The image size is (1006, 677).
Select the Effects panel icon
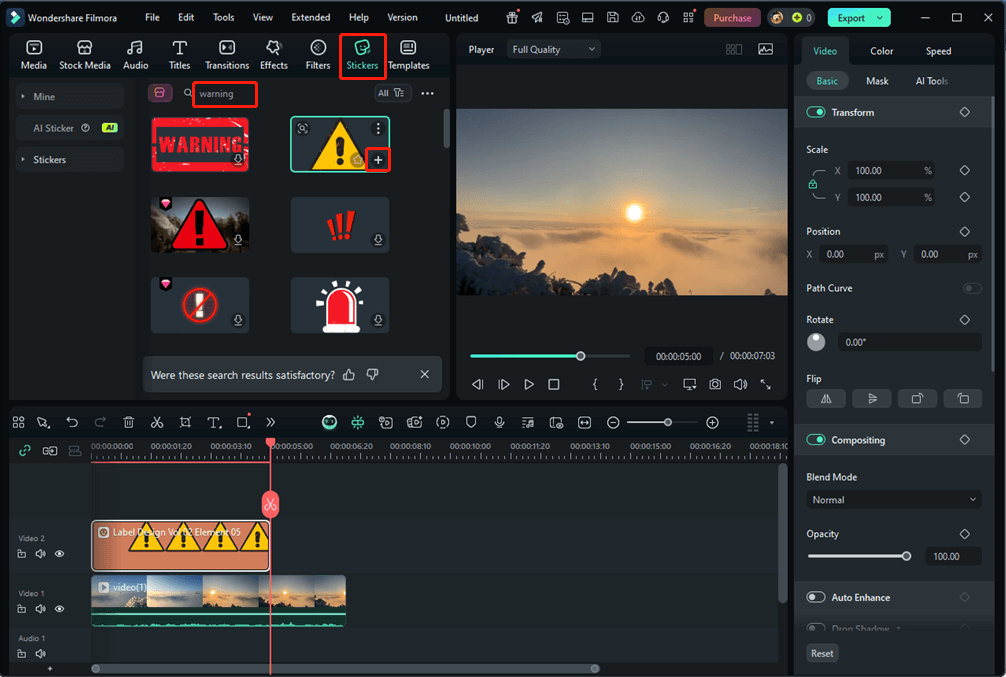click(273, 54)
